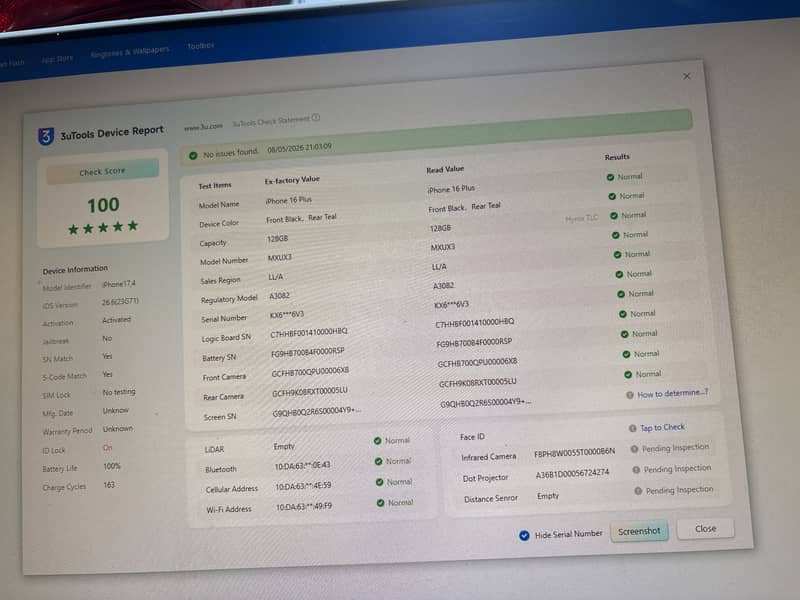Select the Warranty Period value Unknown
Viewport: 800px width, 600px height.
tap(118, 429)
